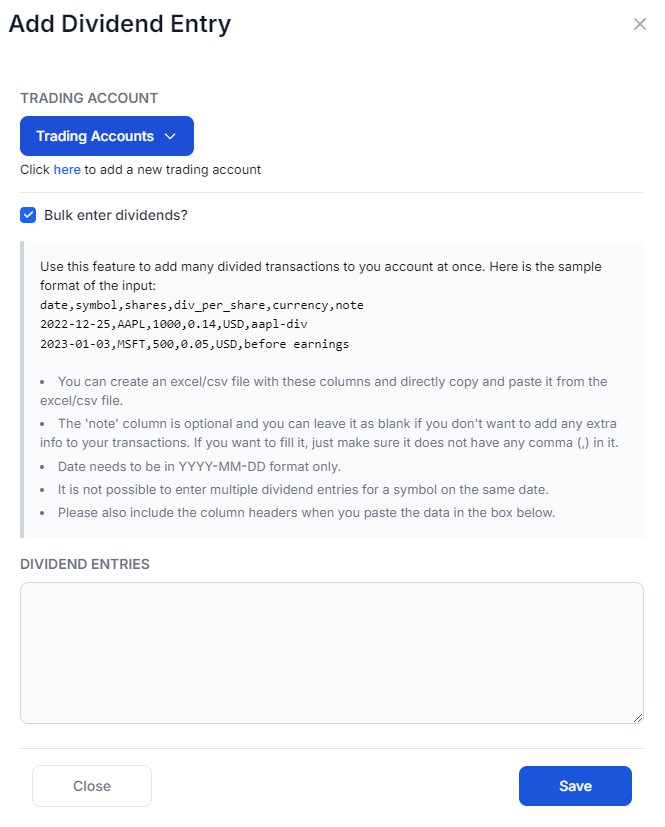Image resolution: width=665 pixels, height=827 pixels.
Task: Click the Close button at the bottom
Action: click(92, 786)
